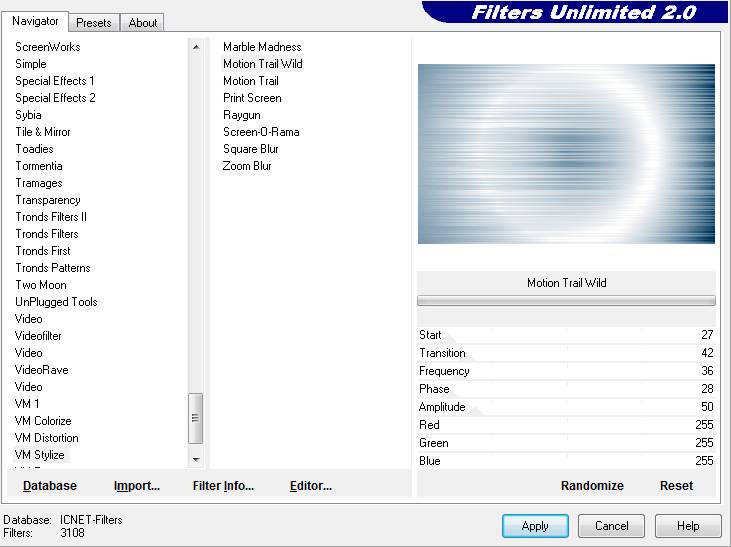731x547 pixels.
Task: Click the Apply button
Action: click(535, 526)
